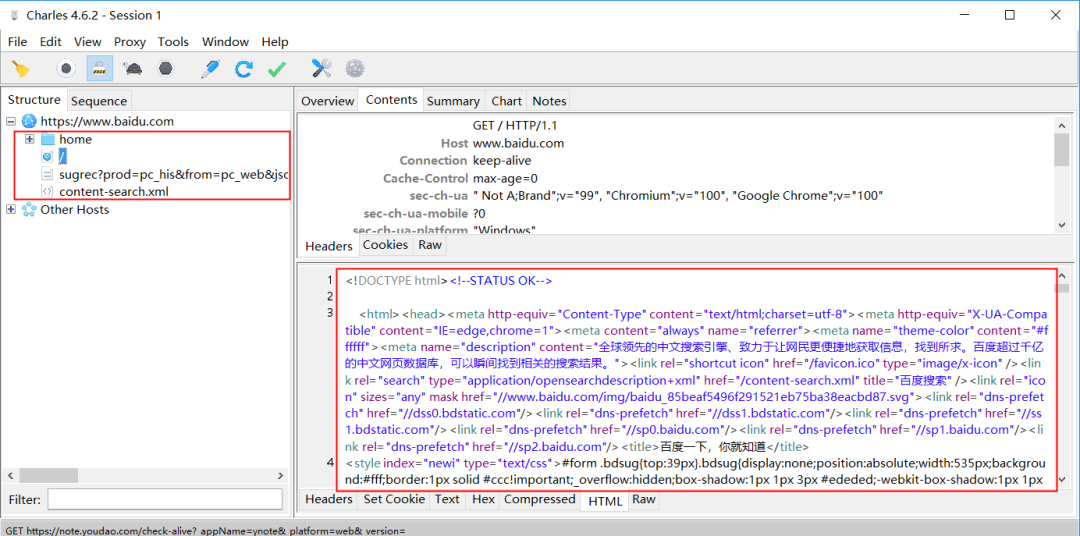Open the Set Cookie response tab
1080x536 pixels.
[394, 499]
